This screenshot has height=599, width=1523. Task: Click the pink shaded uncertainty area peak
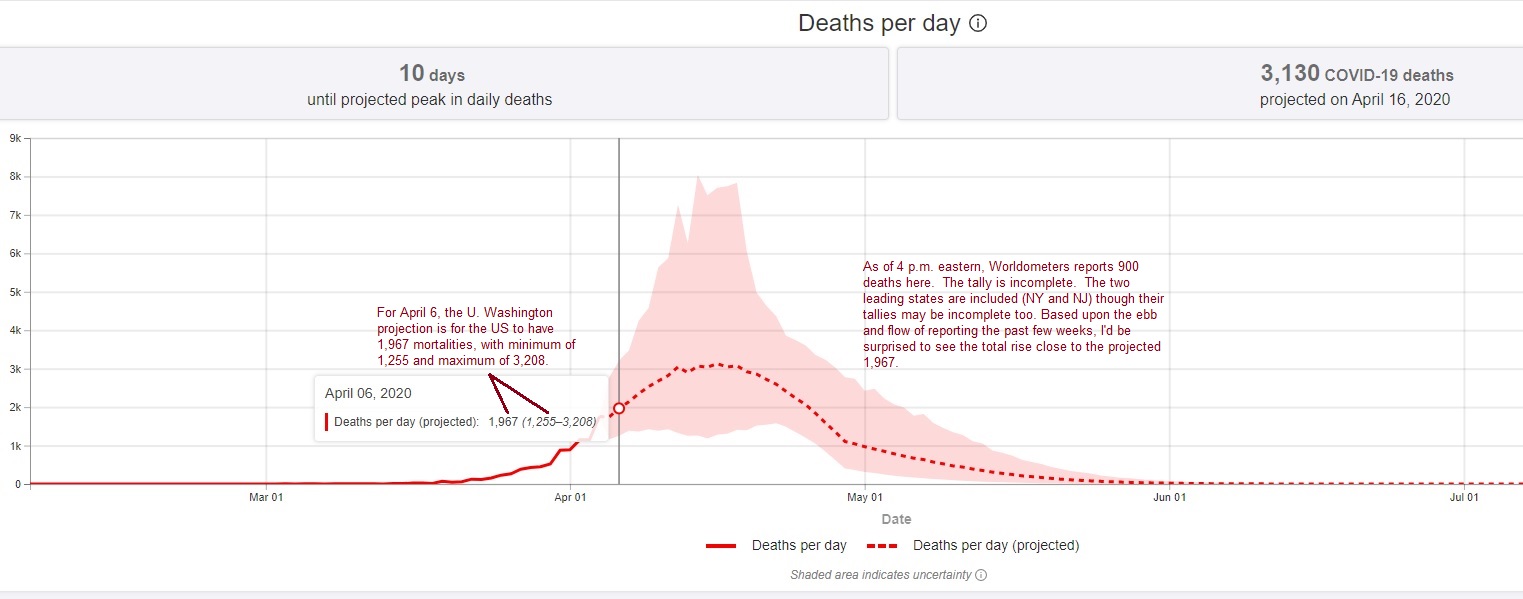[x=699, y=178]
